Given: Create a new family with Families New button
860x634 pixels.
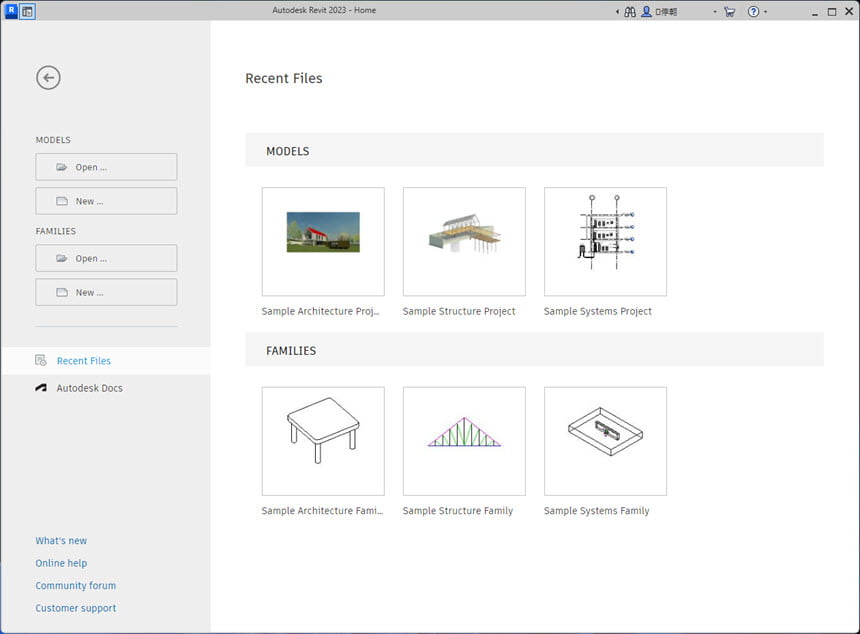Looking at the screenshot, I should [106, 292].
